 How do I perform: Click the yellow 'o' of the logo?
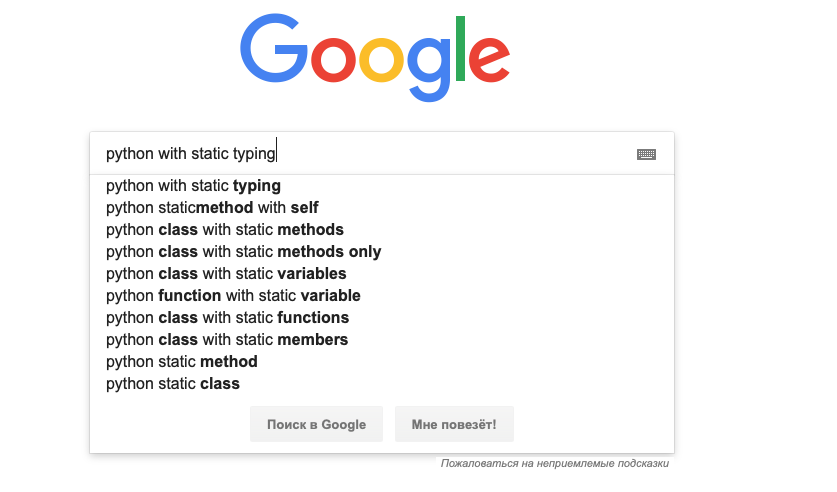(381, 60)
